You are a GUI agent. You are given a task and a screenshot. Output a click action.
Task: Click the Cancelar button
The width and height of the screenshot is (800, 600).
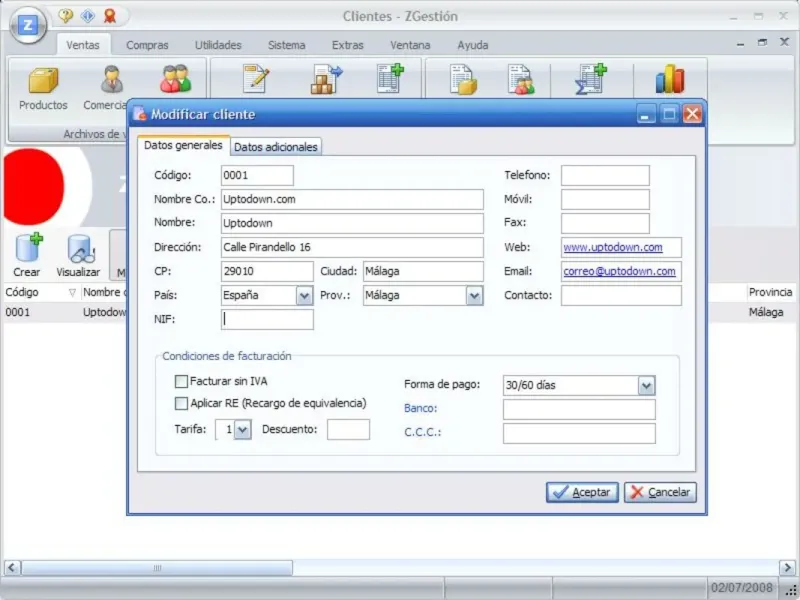[660, 492]
